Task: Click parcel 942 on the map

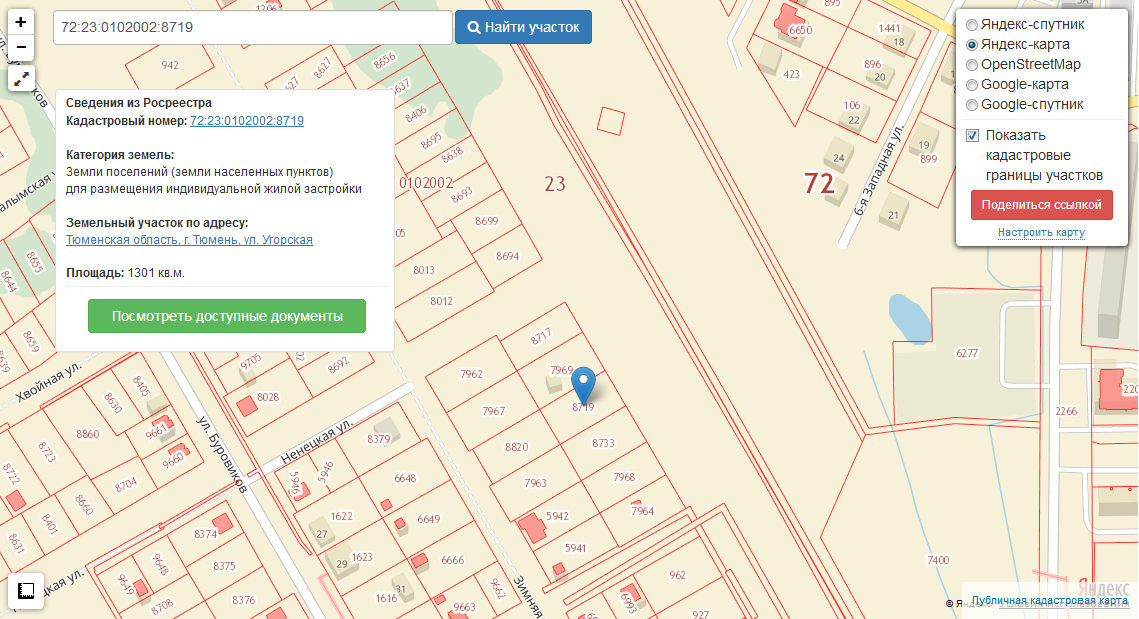Action: [170, 65]
